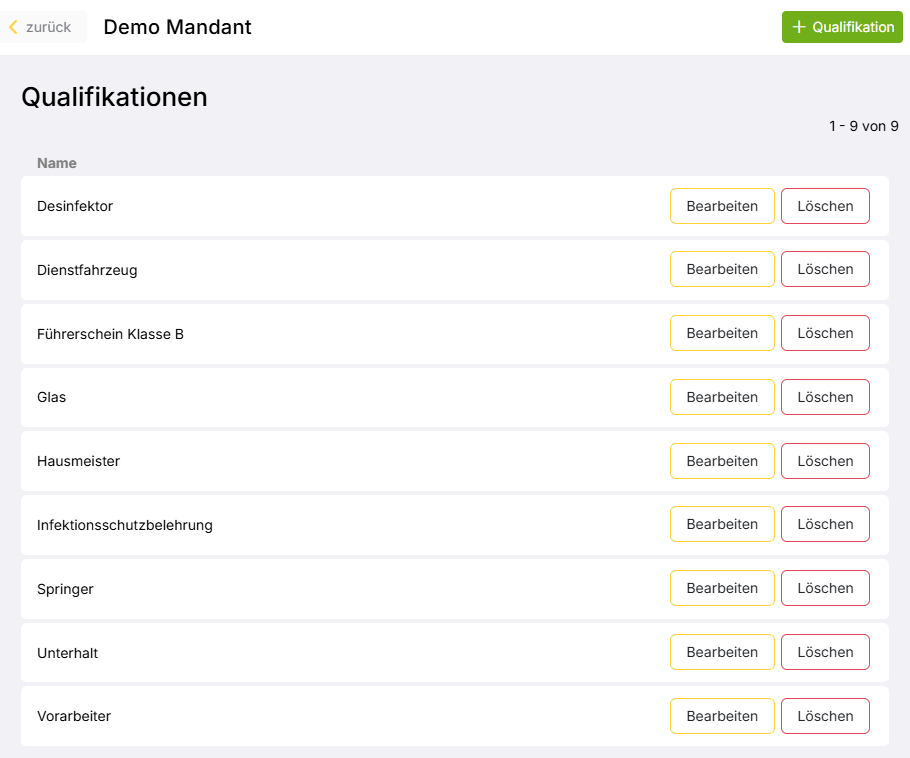Delete the Hausmeister qualification

(x=825, y=461)
